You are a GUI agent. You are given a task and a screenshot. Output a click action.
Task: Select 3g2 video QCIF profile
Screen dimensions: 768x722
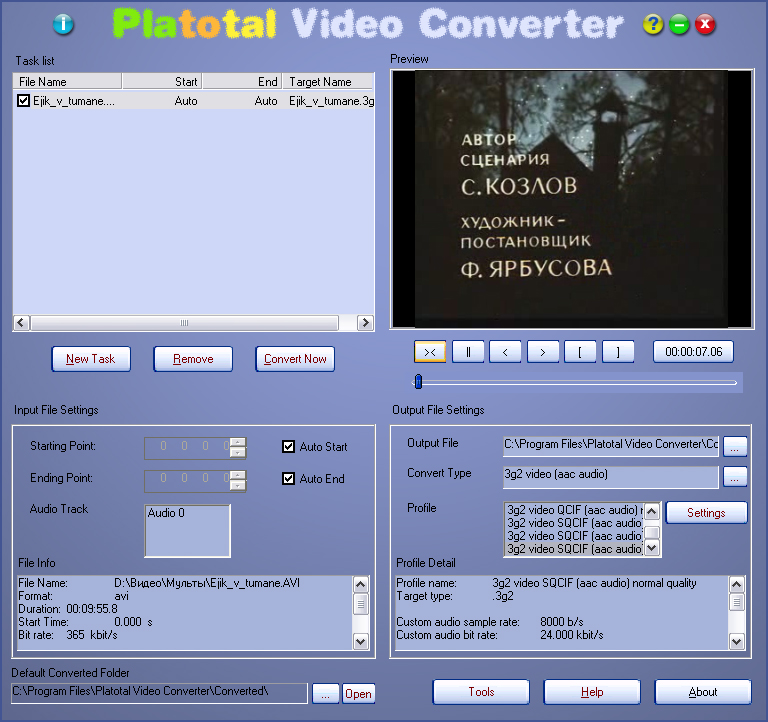click(x=574, y=510)
